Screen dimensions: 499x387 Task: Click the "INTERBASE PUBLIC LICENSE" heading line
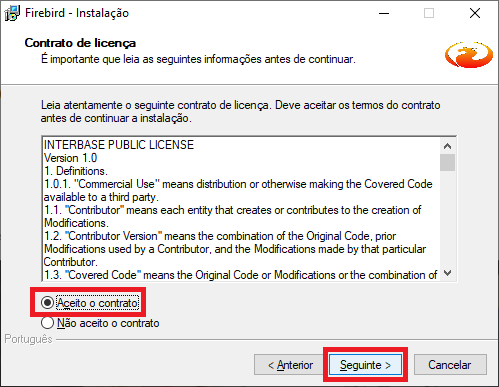click(119, 145)
